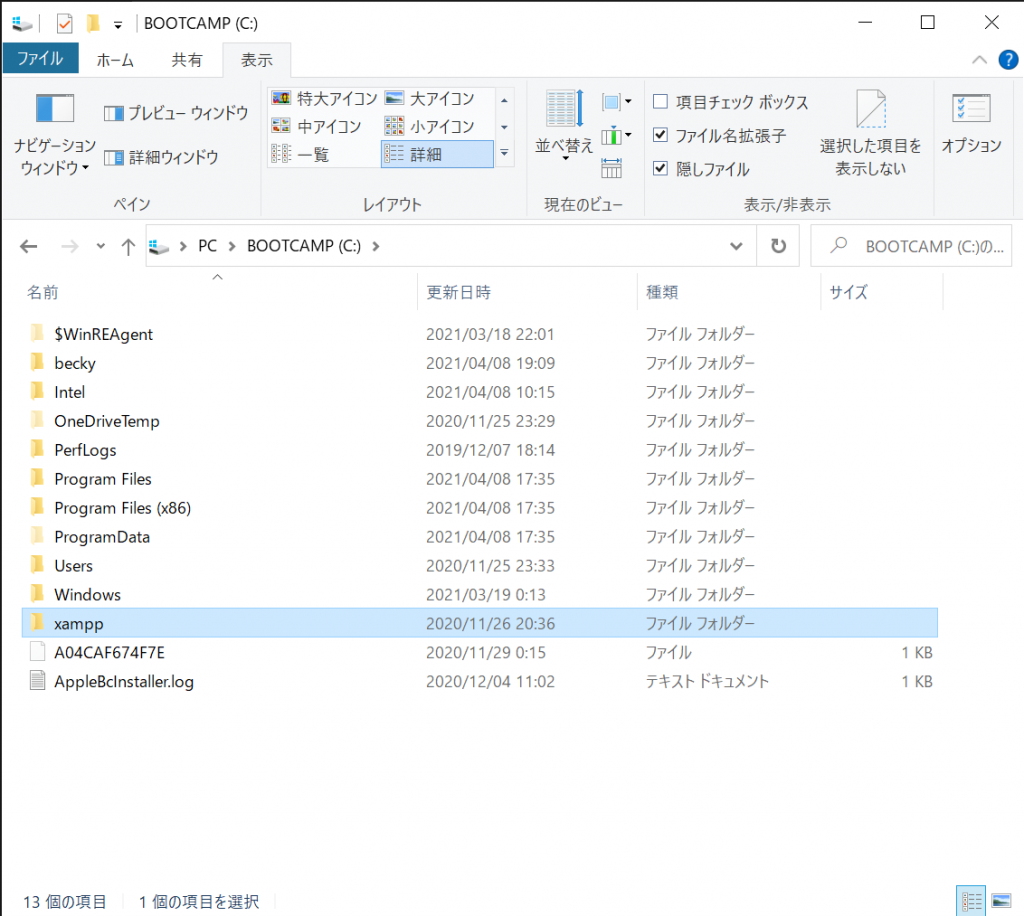
Task: Sort by the Date modified (更新日時) column header
Action: click(459, 292)
